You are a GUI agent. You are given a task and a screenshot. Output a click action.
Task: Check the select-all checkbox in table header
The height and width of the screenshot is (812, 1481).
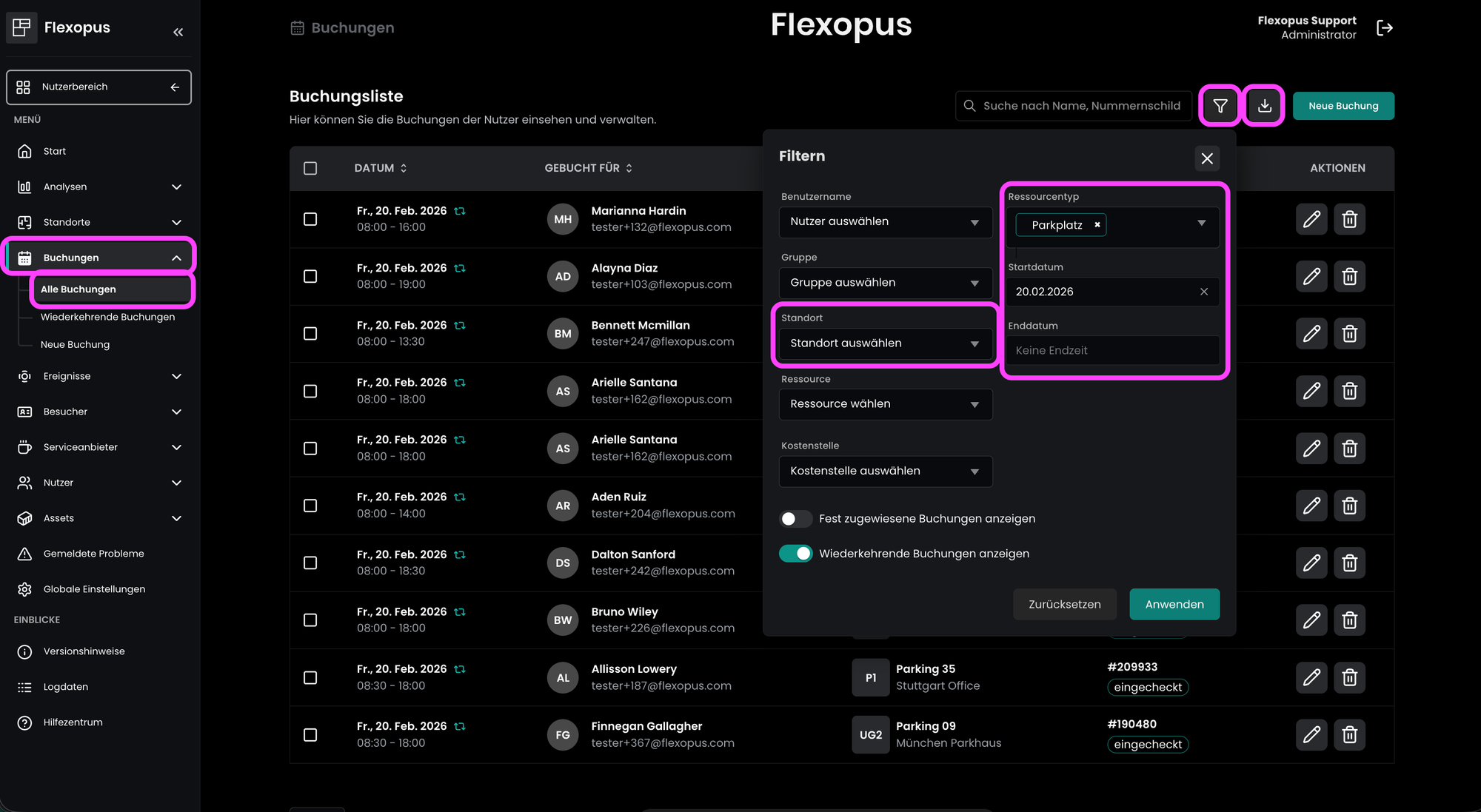click(310, 169)
